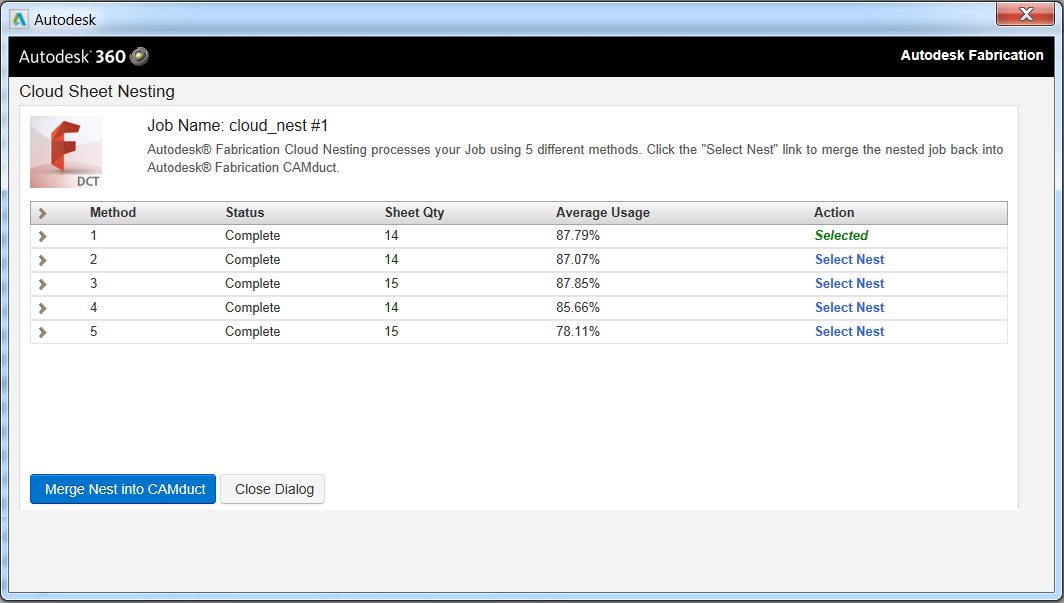
Task: Select Nest for method 2
Action: point(850,260)
